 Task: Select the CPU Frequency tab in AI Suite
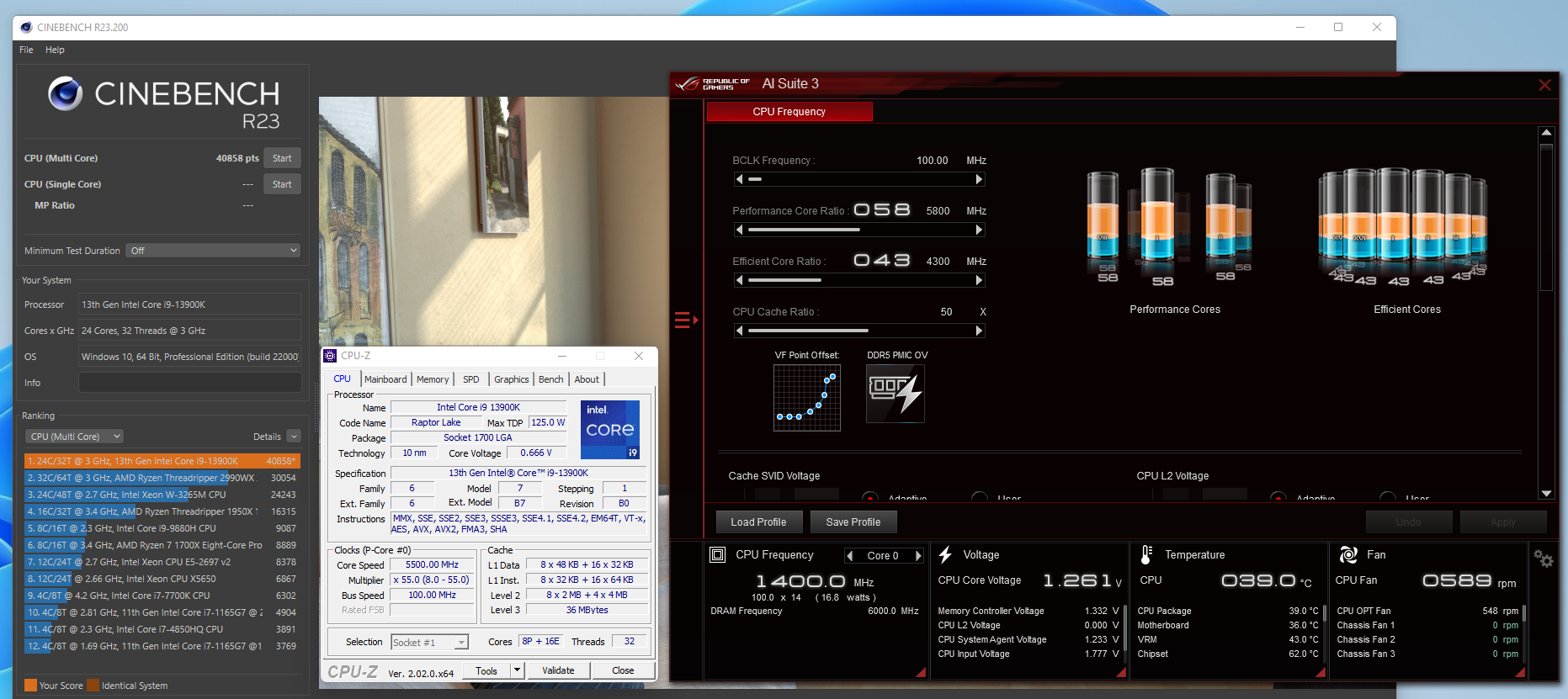tap(789, 111)
